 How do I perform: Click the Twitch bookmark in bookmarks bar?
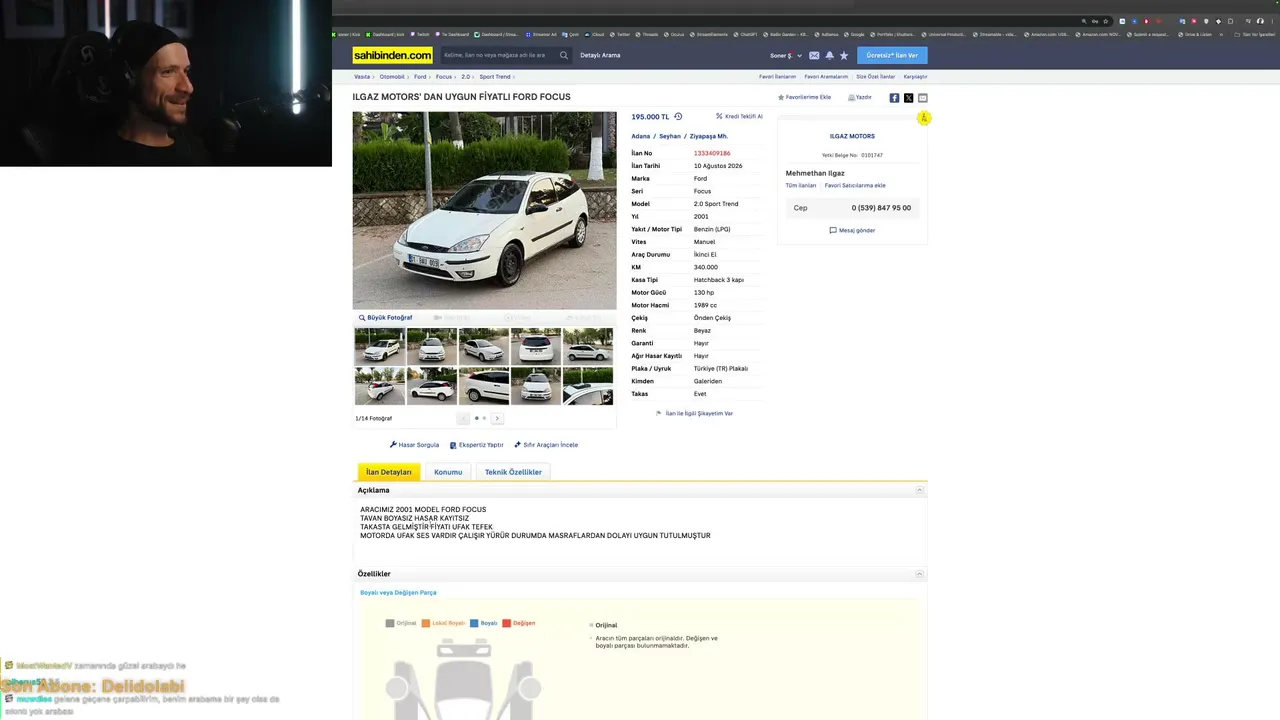422,34
